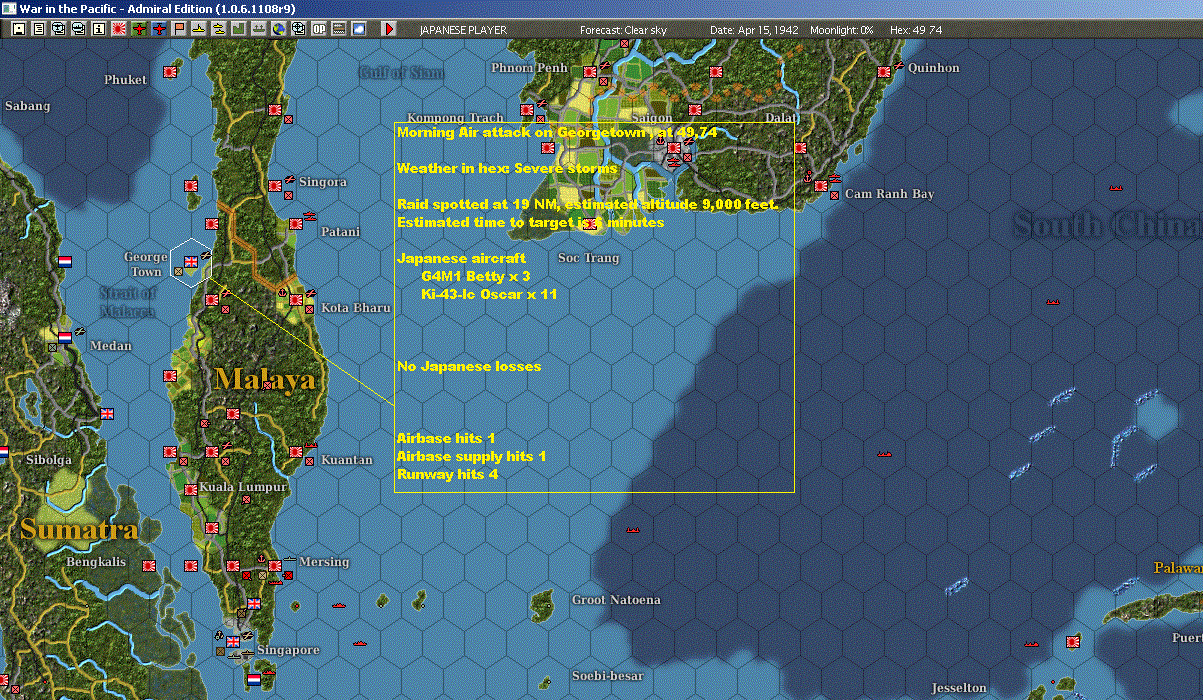Click the 'Morning Air attack on Georgetown' report line
The image size is (1203, 700).
click(x=556, y=132)
